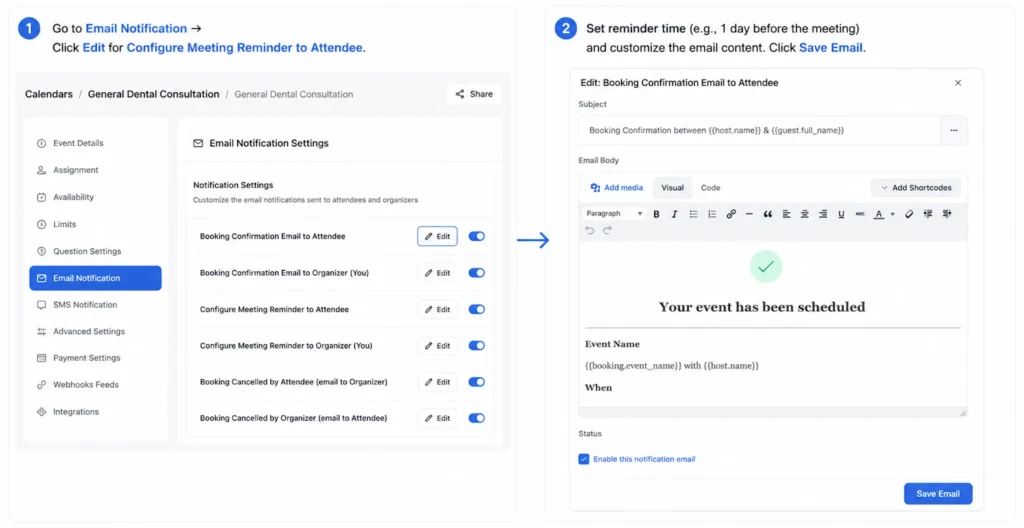Image resolution: width=1024 pixels, height=528 pixels.
Task: Toggle Meeting Reminder to Organizer switch
Action: pos(477,346)
